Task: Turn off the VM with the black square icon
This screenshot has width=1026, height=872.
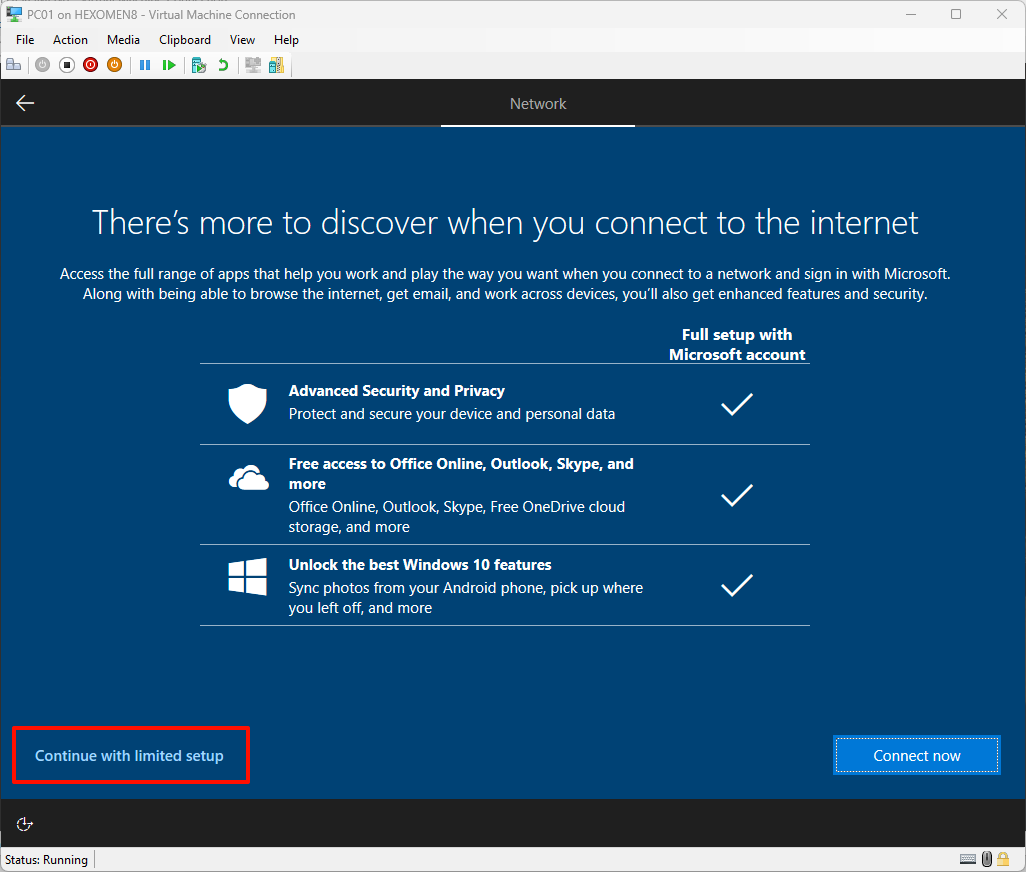Action: [x=67, y=65]
